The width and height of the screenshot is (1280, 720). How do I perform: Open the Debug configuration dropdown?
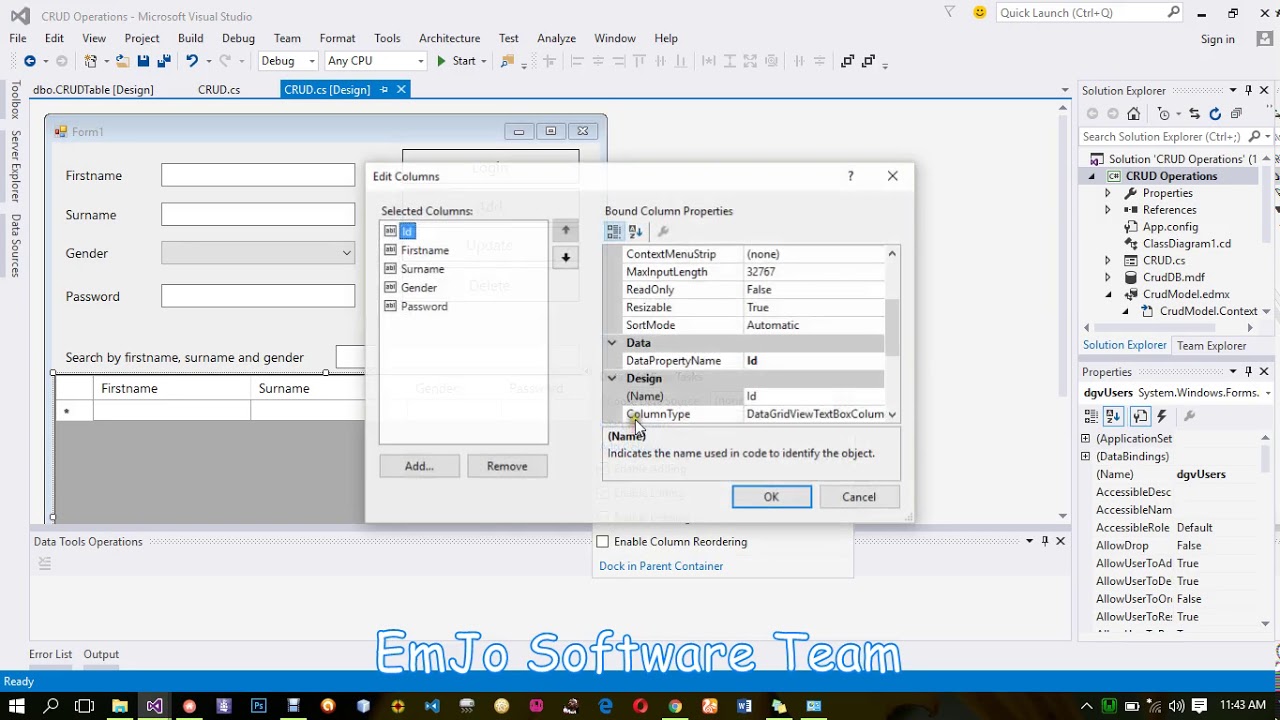[311, 61]
